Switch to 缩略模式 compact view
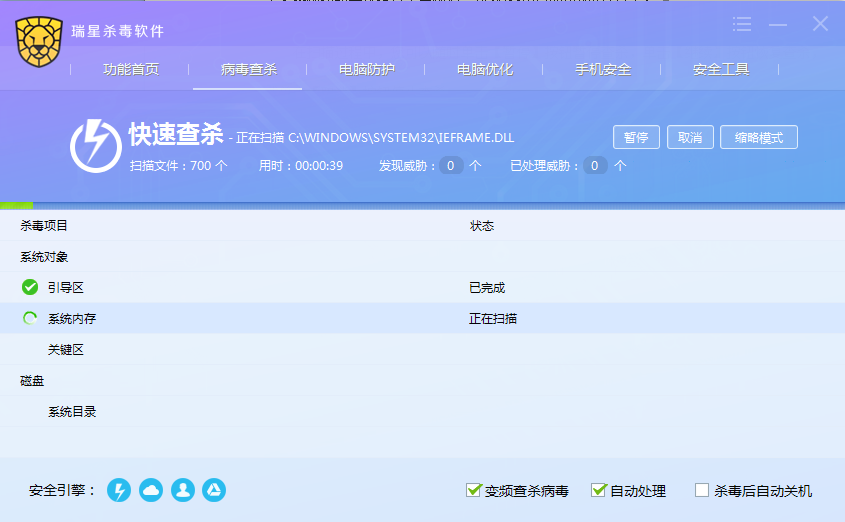The width and height of the screenshot is (845, 522). (758, 137)
